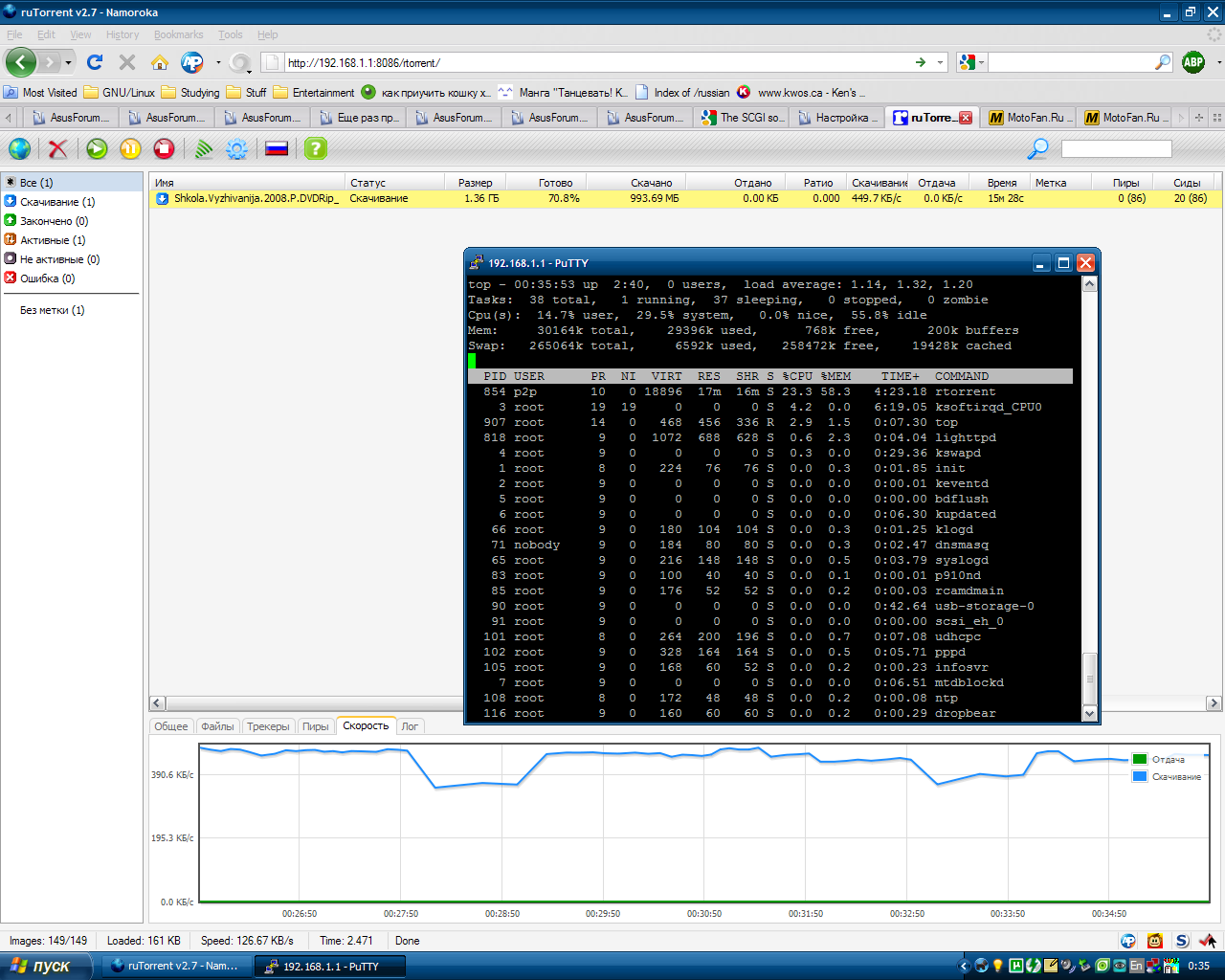The image size is (1225, 980).
Task: Click the browser green back button
Action: click(x=21, y=62)
